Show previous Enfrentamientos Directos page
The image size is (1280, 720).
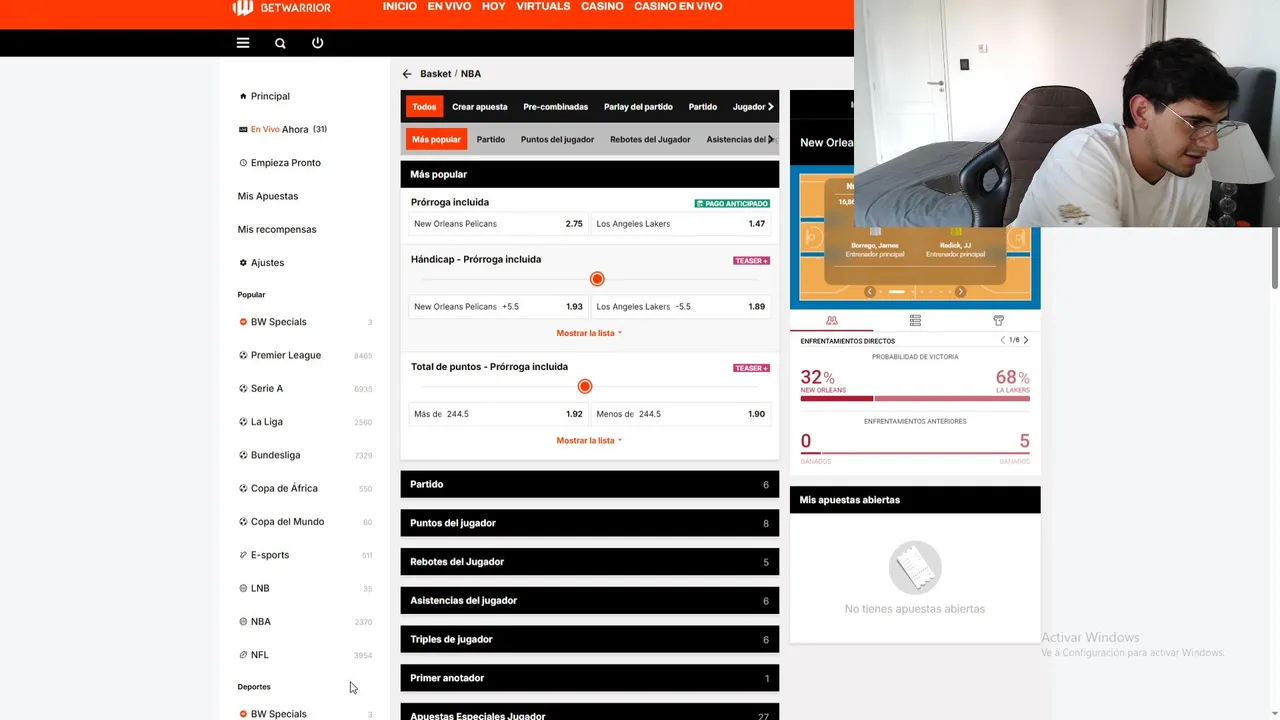tap(1003, 341)
